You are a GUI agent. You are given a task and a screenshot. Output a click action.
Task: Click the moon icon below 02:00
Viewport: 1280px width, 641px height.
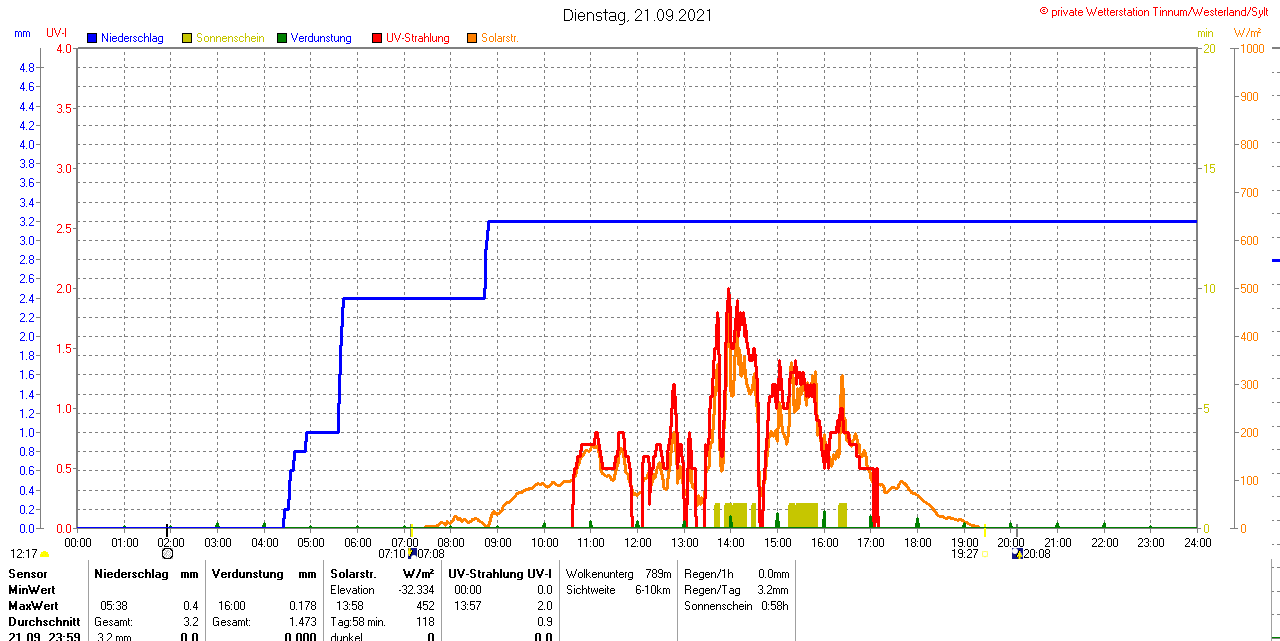click(x=167, y=553)
